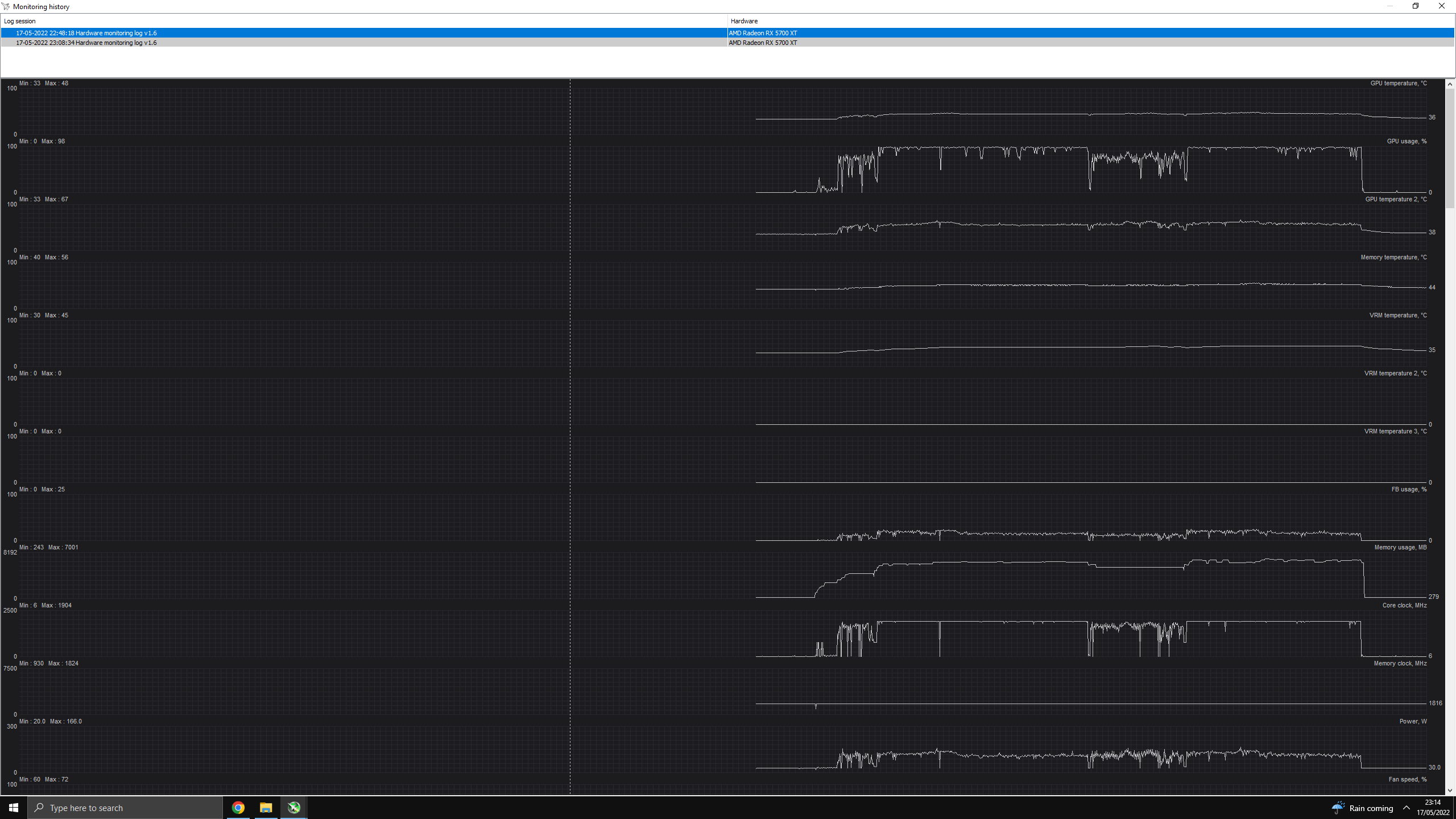Click the search magnifier icon in the taskbar
1456x819 pixels.
[x=39, y=808]
